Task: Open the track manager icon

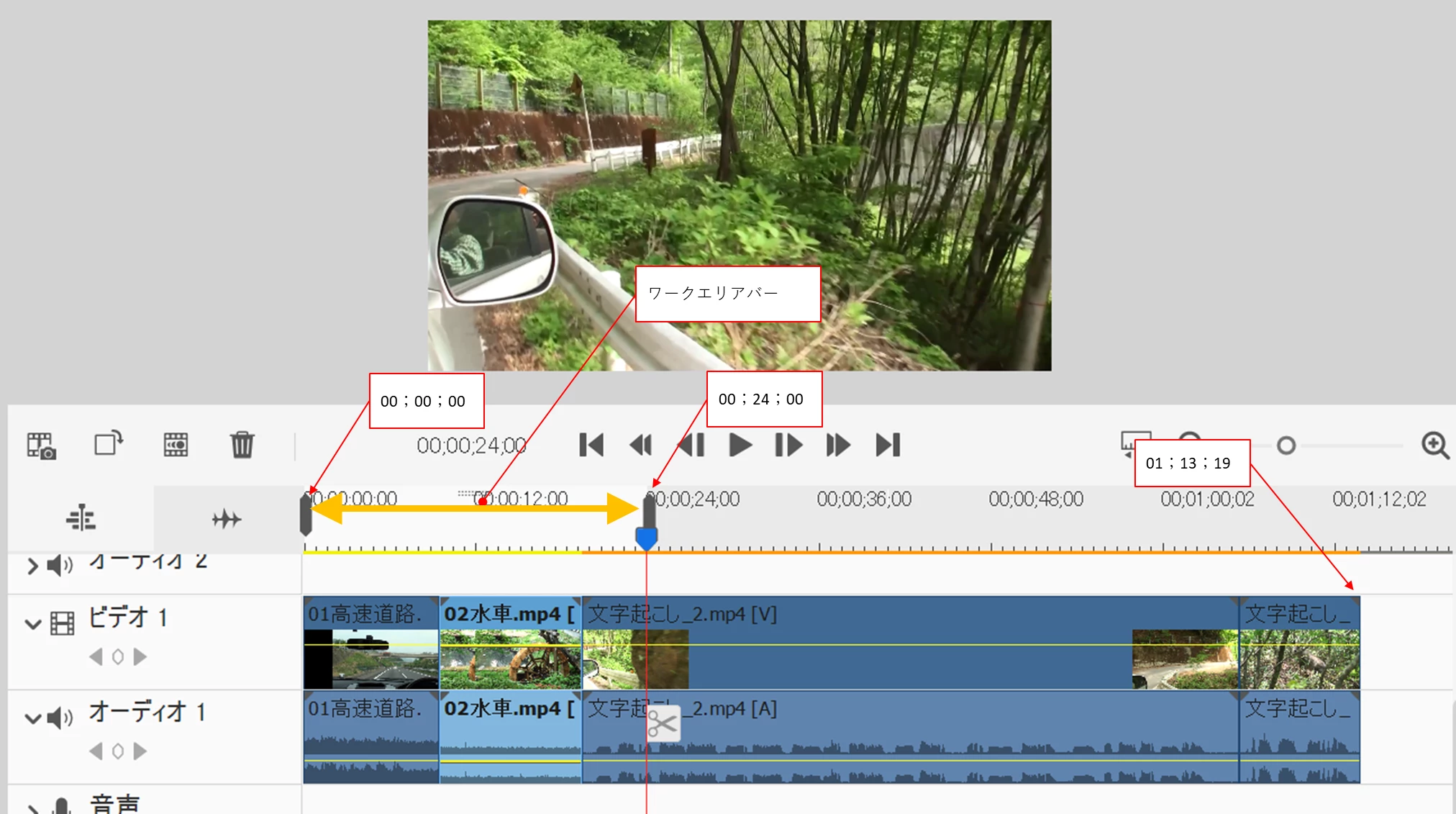Action: 81,518
